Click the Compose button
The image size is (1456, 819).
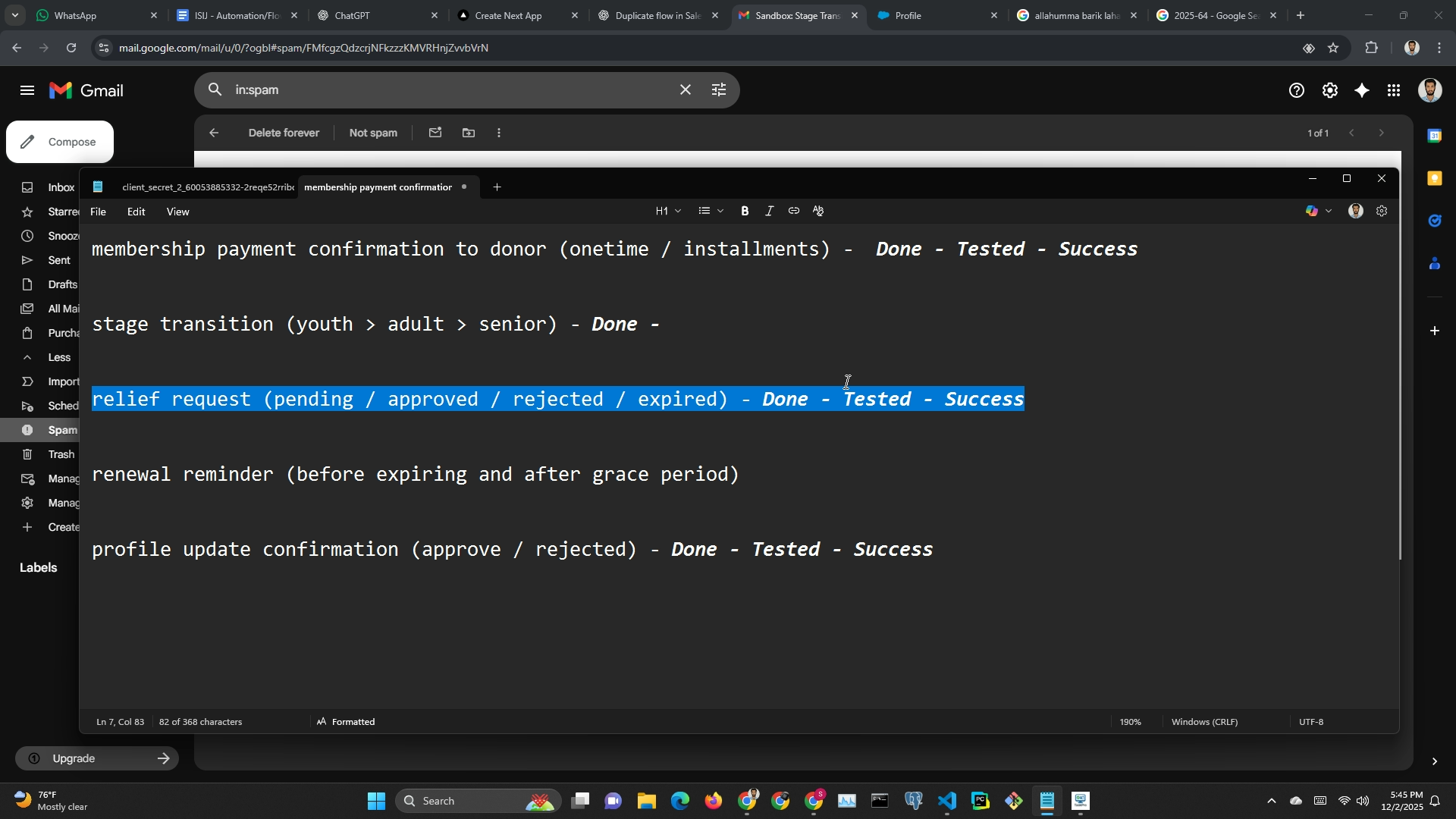tap(60, 142)
